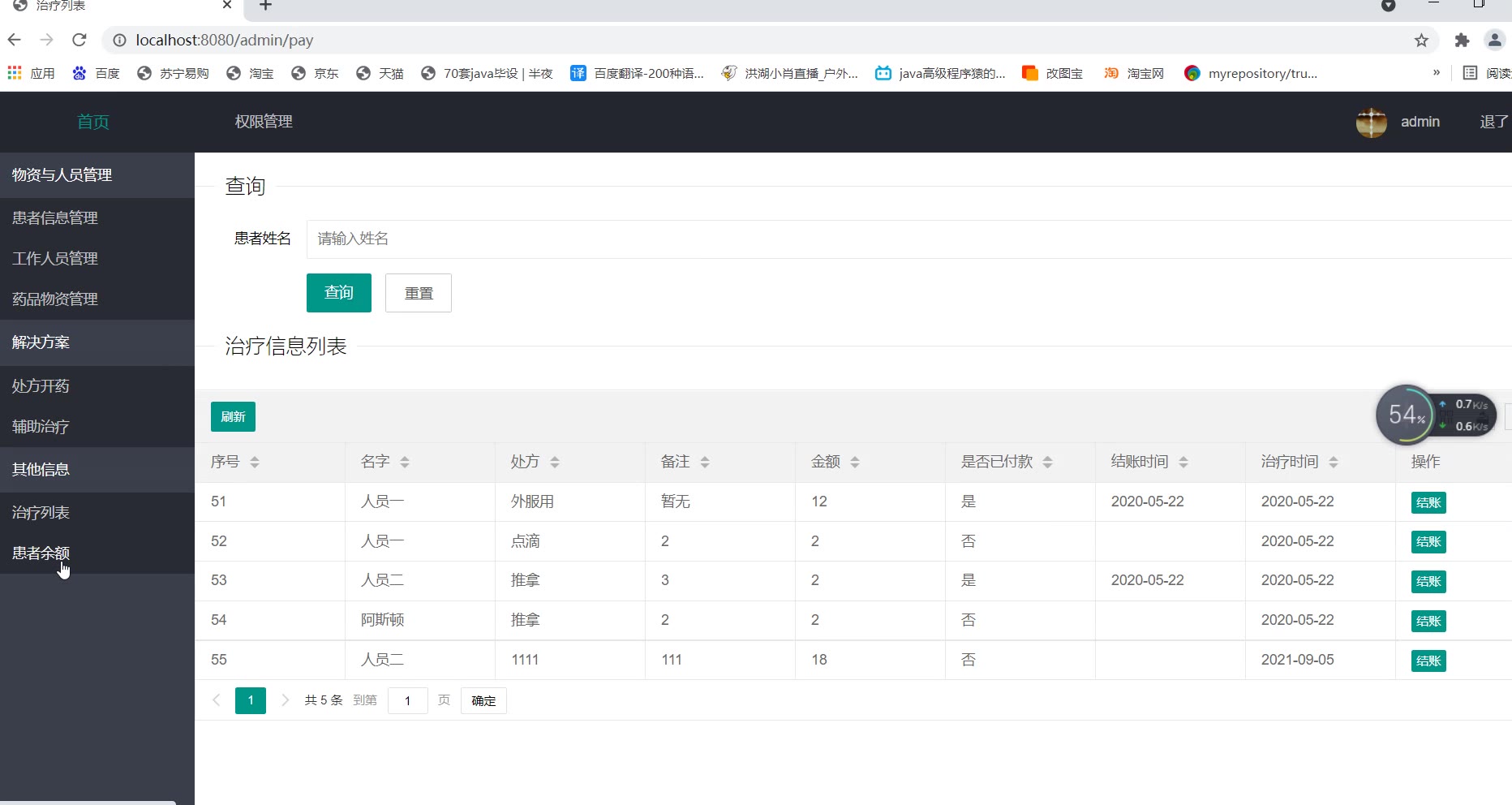1512x805 pixels.
Task: Sort the table by 备注 column
Action: click(705, 462)
